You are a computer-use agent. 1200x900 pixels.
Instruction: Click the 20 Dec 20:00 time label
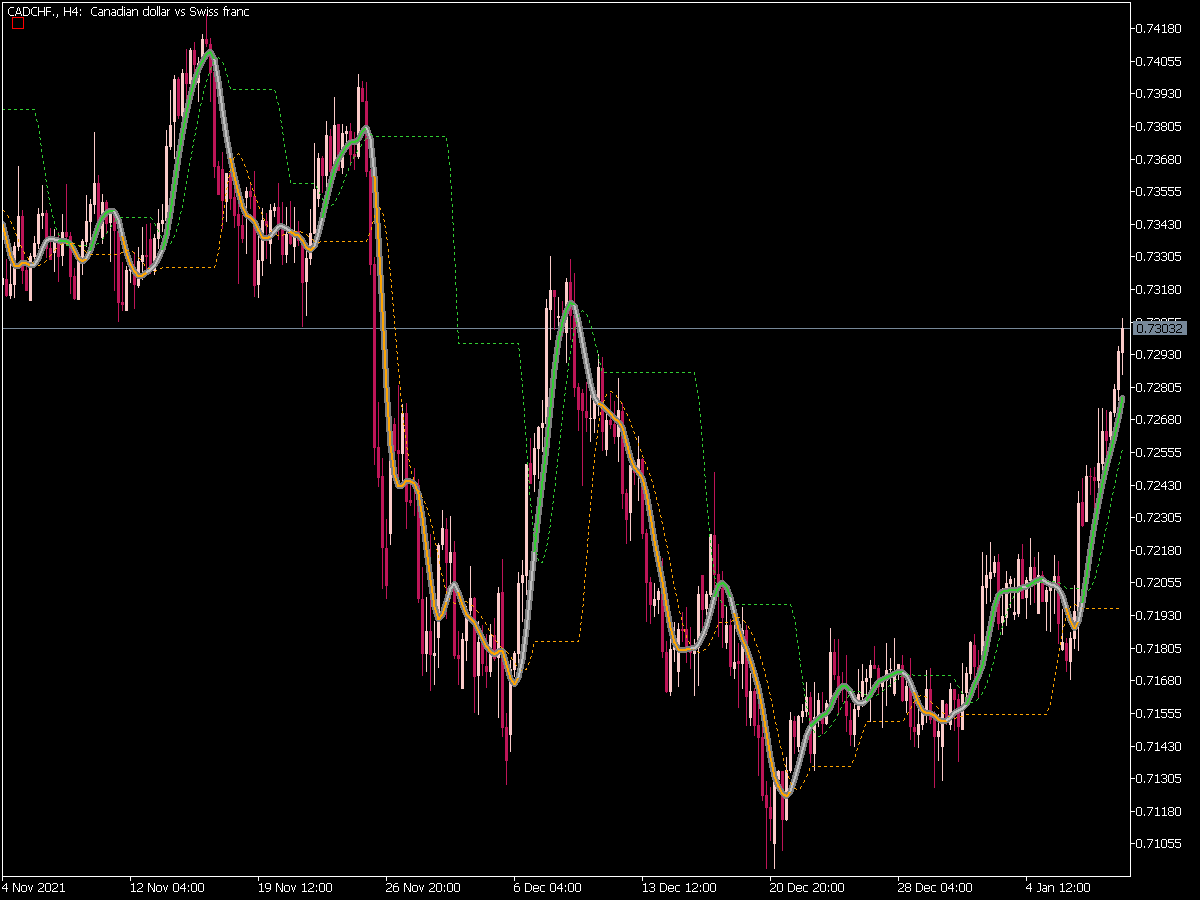[x=807, y=887]
